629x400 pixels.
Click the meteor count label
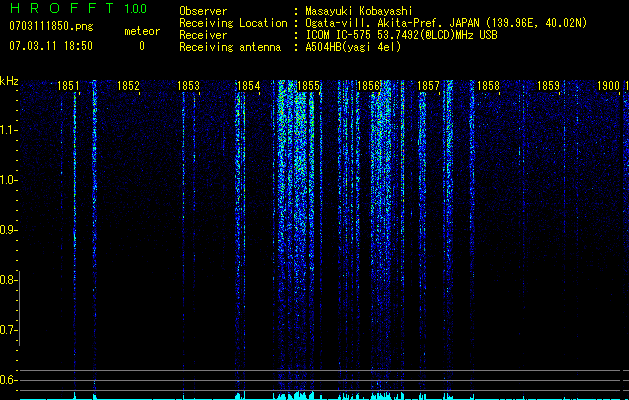point(142,31)
